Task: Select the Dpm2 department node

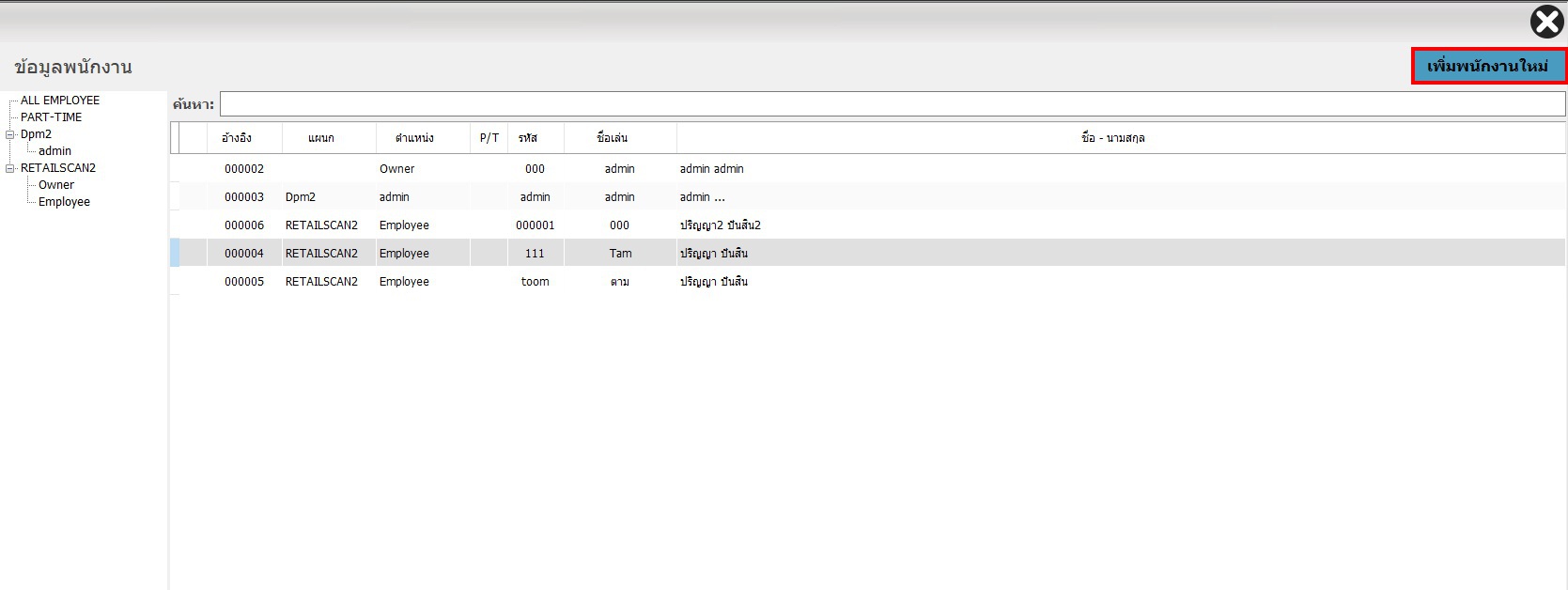Action: tap(37, 134)
